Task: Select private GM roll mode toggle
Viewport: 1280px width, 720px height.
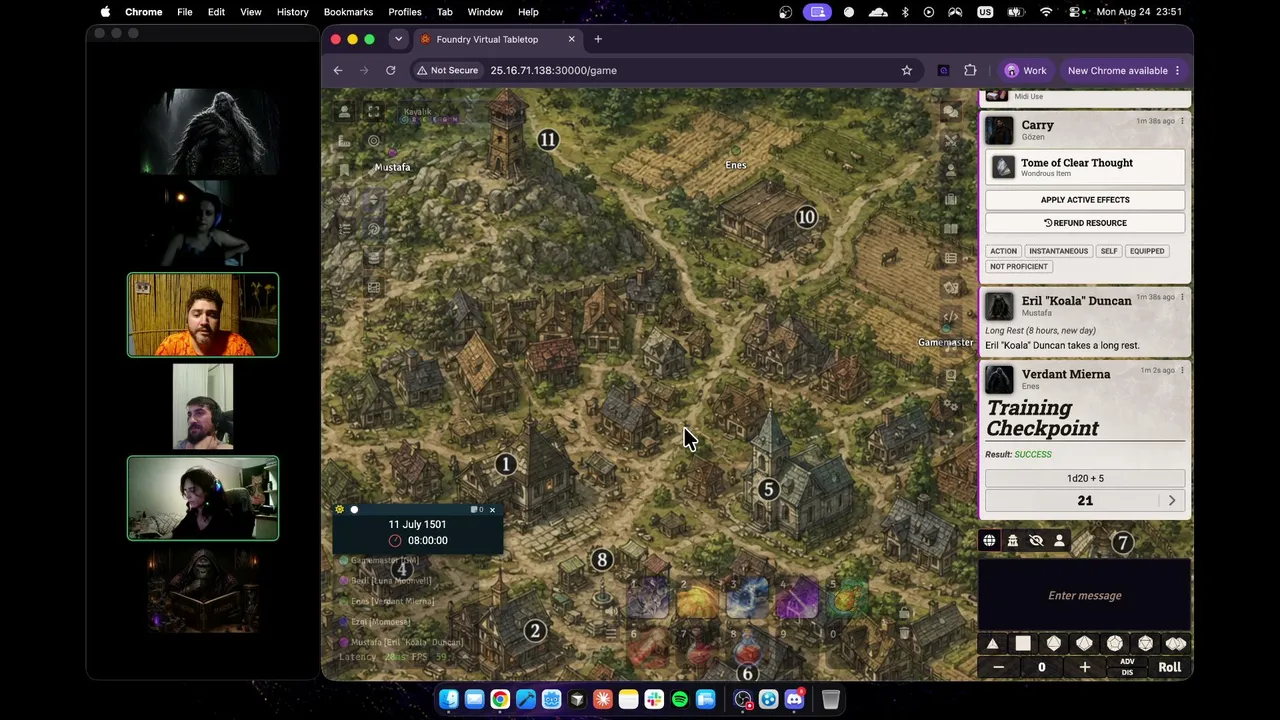Action: [1012, 541]
